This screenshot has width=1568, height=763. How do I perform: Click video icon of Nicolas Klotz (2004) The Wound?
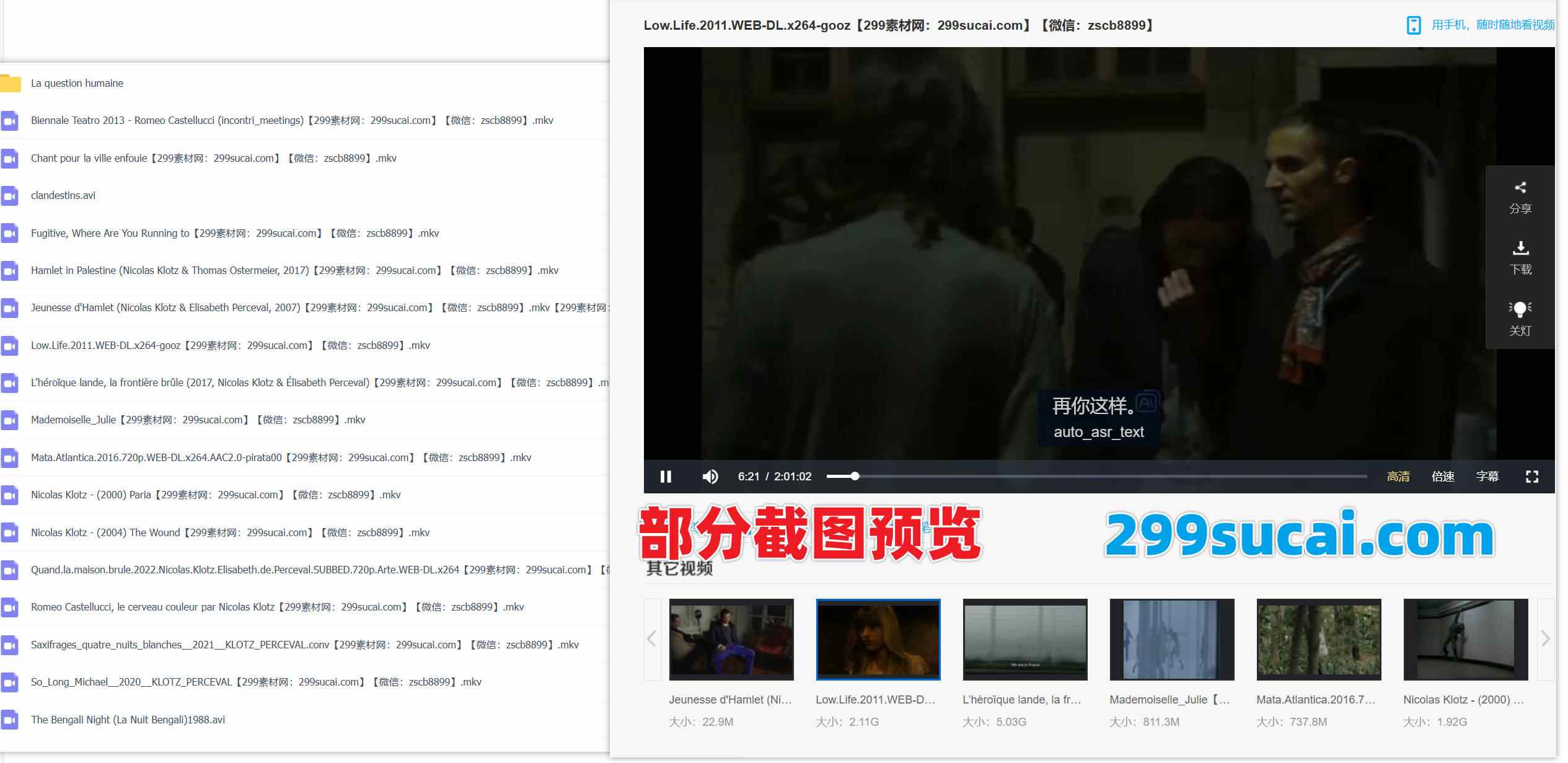click(9, 533)
